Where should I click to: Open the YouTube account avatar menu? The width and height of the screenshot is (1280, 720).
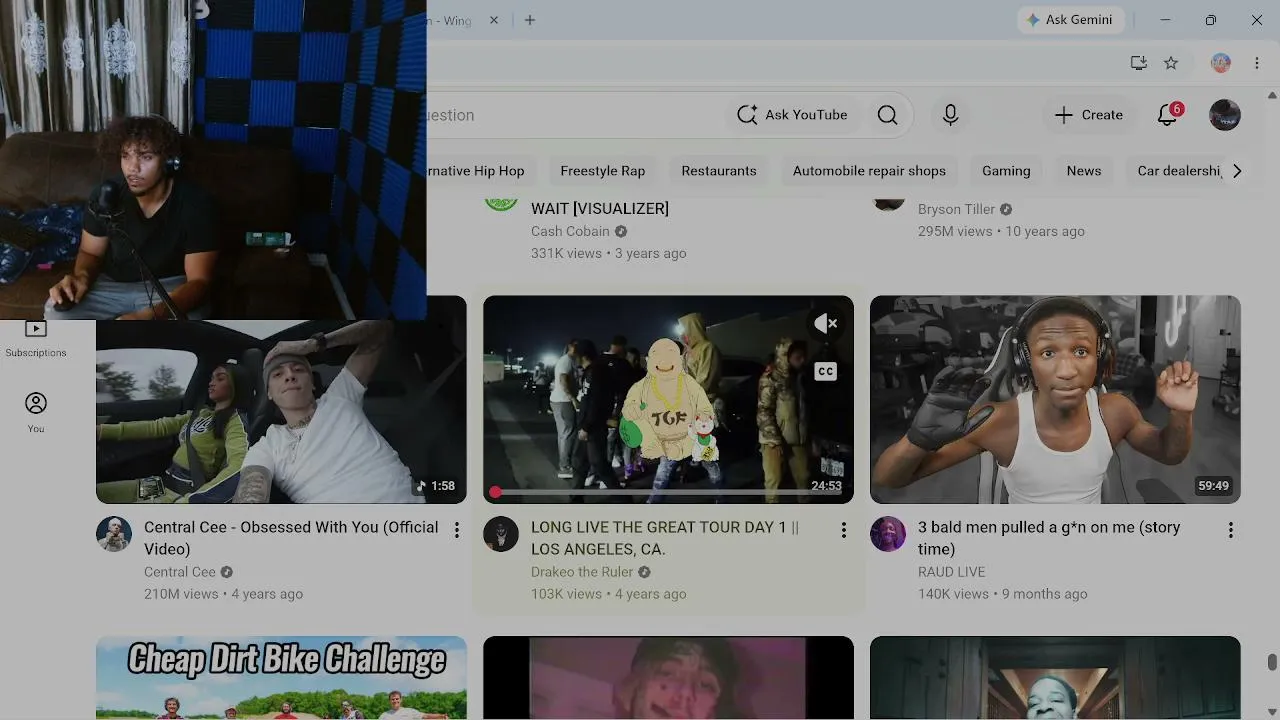(1224, 115)
